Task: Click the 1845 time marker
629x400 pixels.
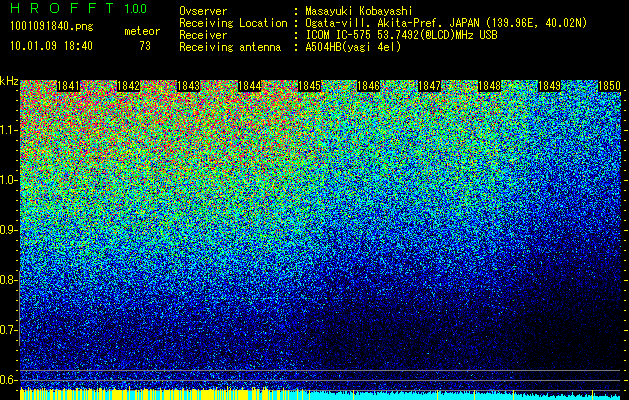Action: [309, 86]
